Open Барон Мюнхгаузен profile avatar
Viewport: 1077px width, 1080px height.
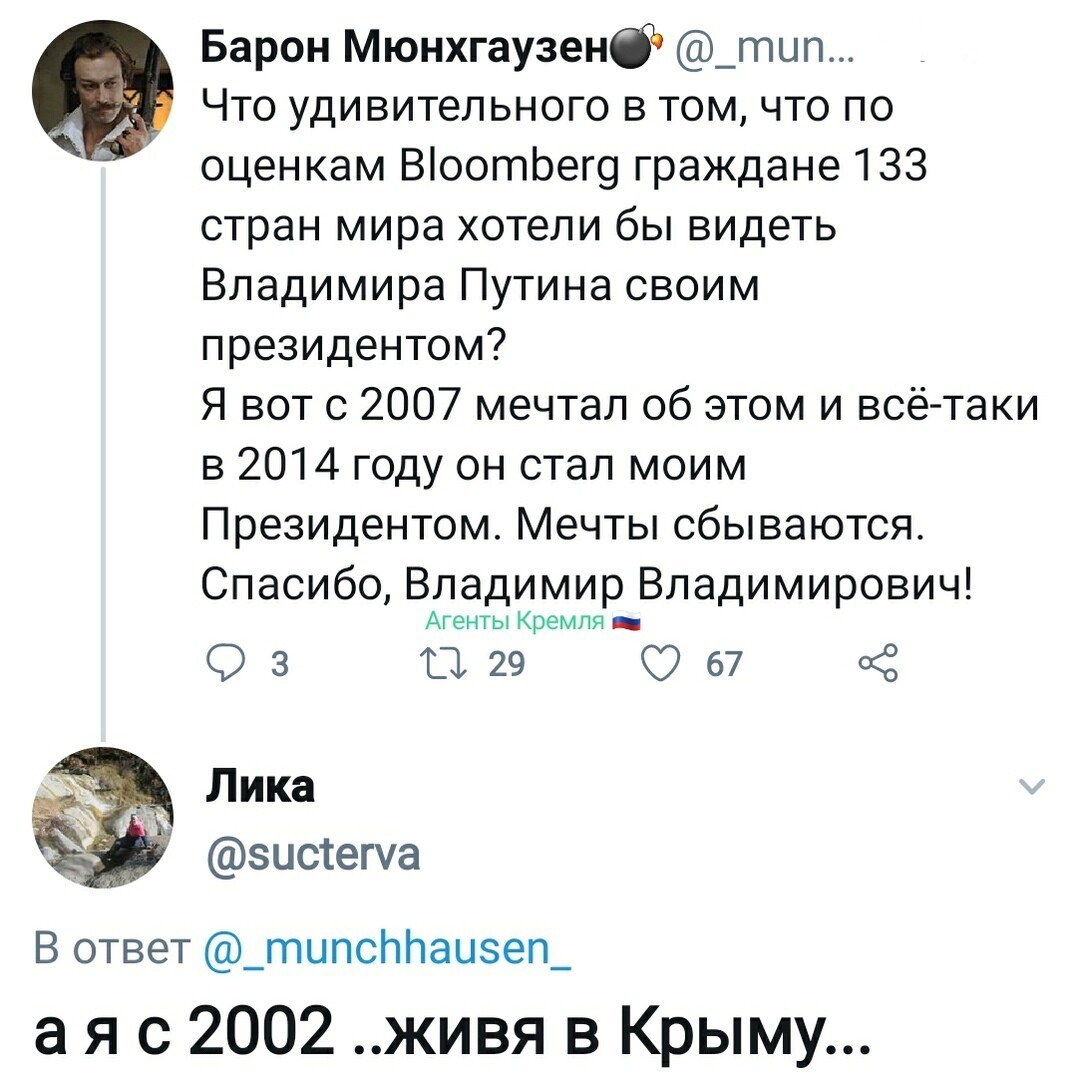[103, 90]
